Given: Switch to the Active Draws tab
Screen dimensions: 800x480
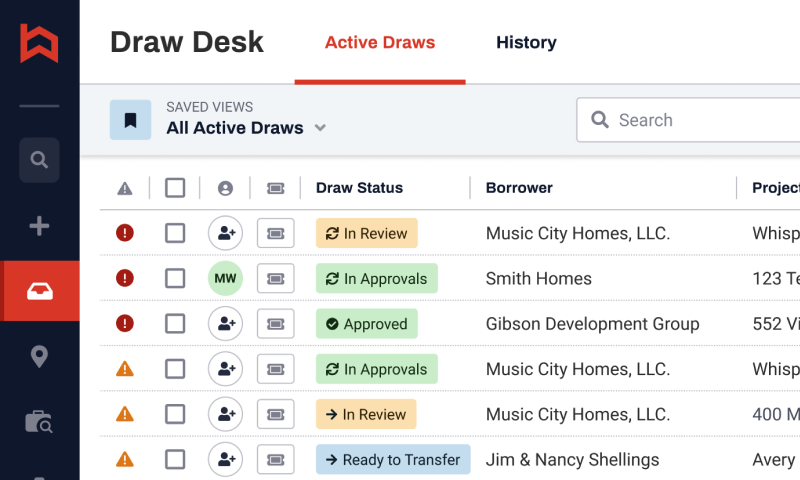Looking at the screenshot, I should tap(380, 42).
